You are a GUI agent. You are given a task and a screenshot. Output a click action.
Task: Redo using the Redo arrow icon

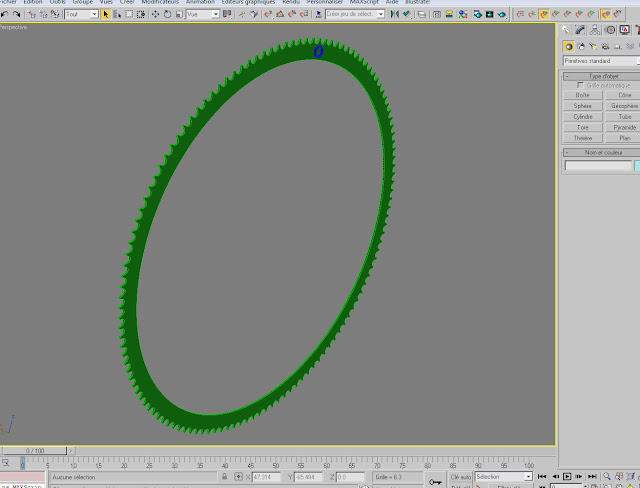coord(16,14)
